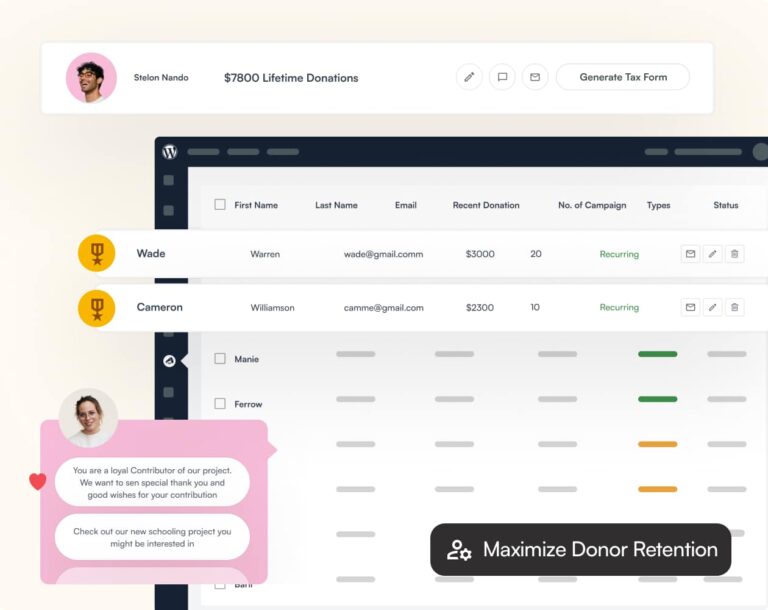
Task: Select the Ferrow row checkbox
Action: 220,404
